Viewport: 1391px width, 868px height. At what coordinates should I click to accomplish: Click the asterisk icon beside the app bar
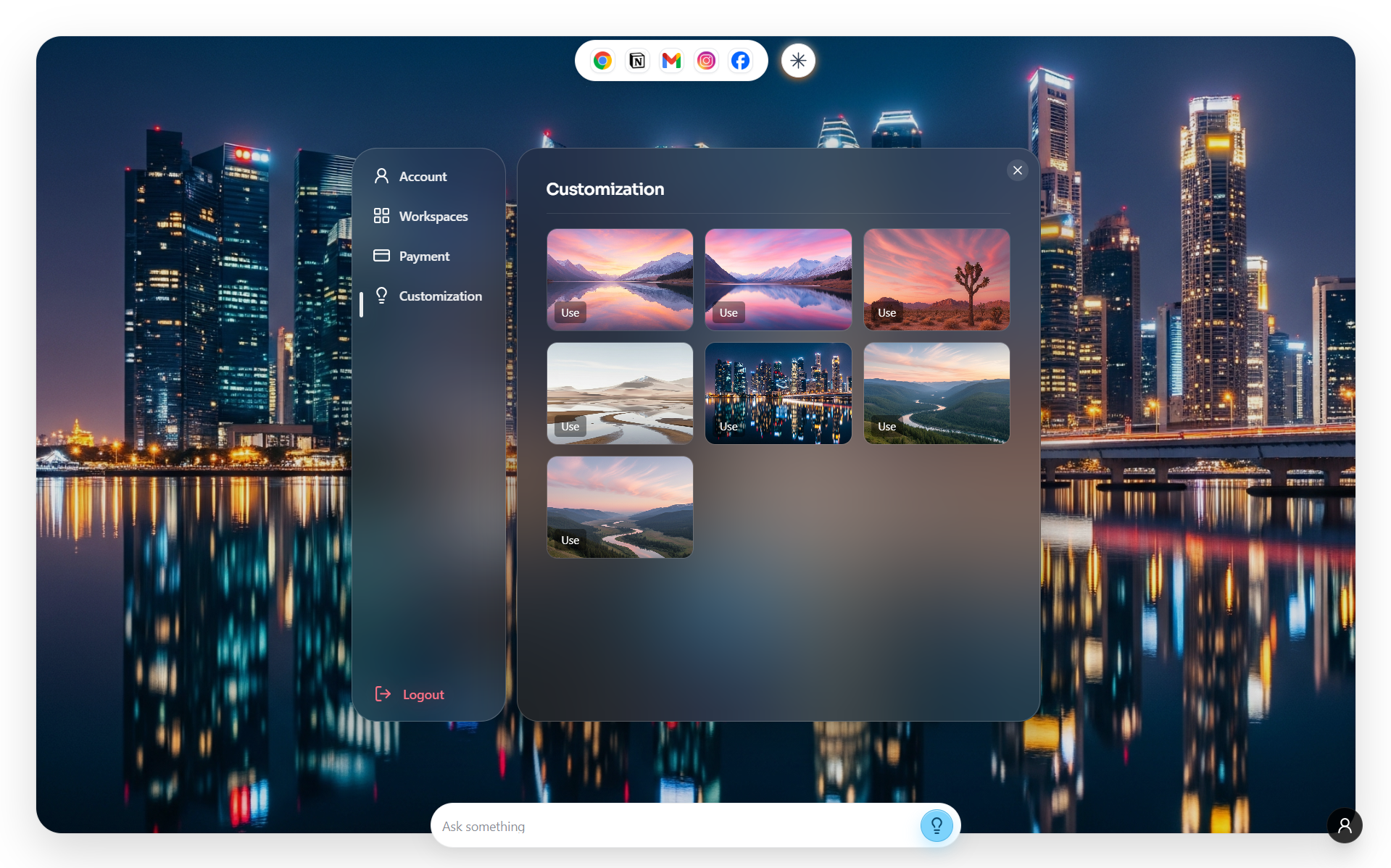tap(798, 61)
